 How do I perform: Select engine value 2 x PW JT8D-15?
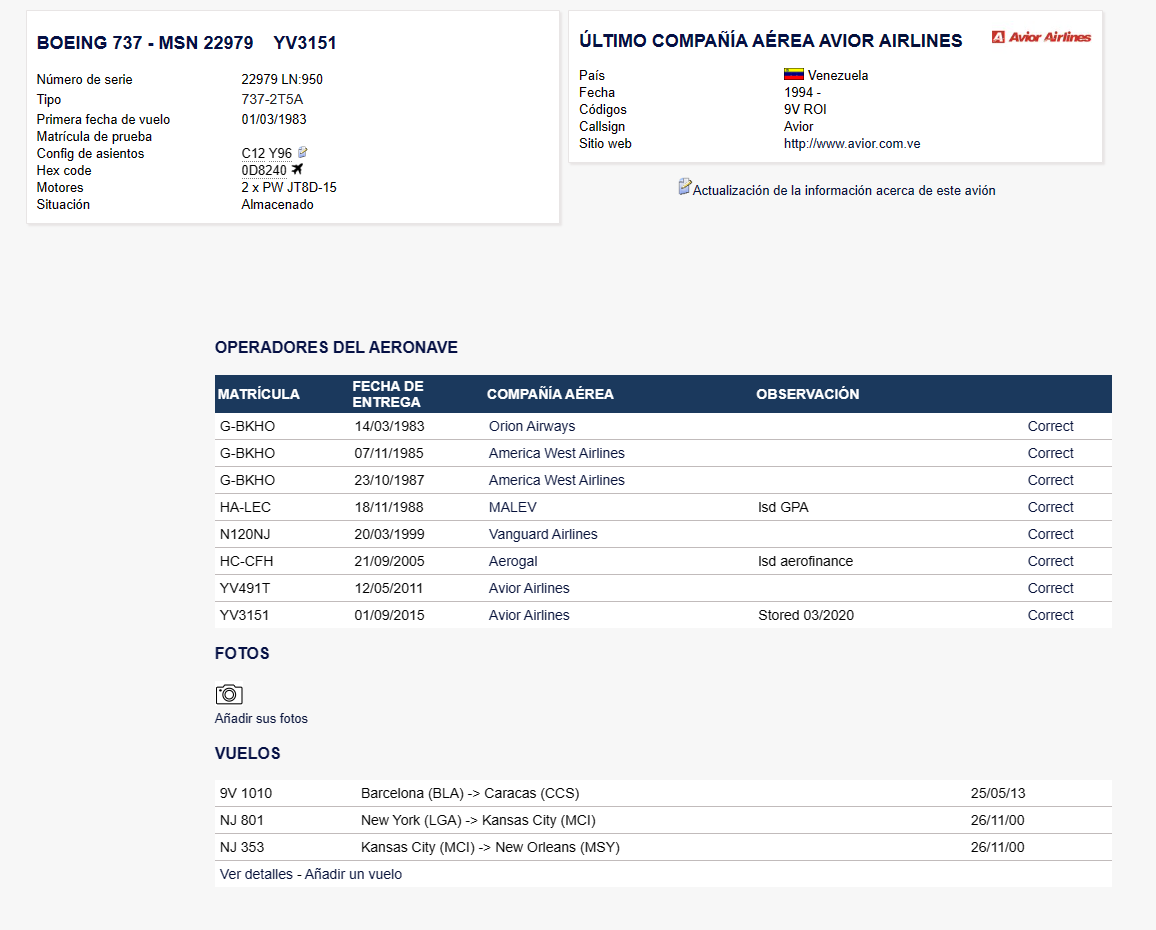pyautogui.click(x=288, y=187)
